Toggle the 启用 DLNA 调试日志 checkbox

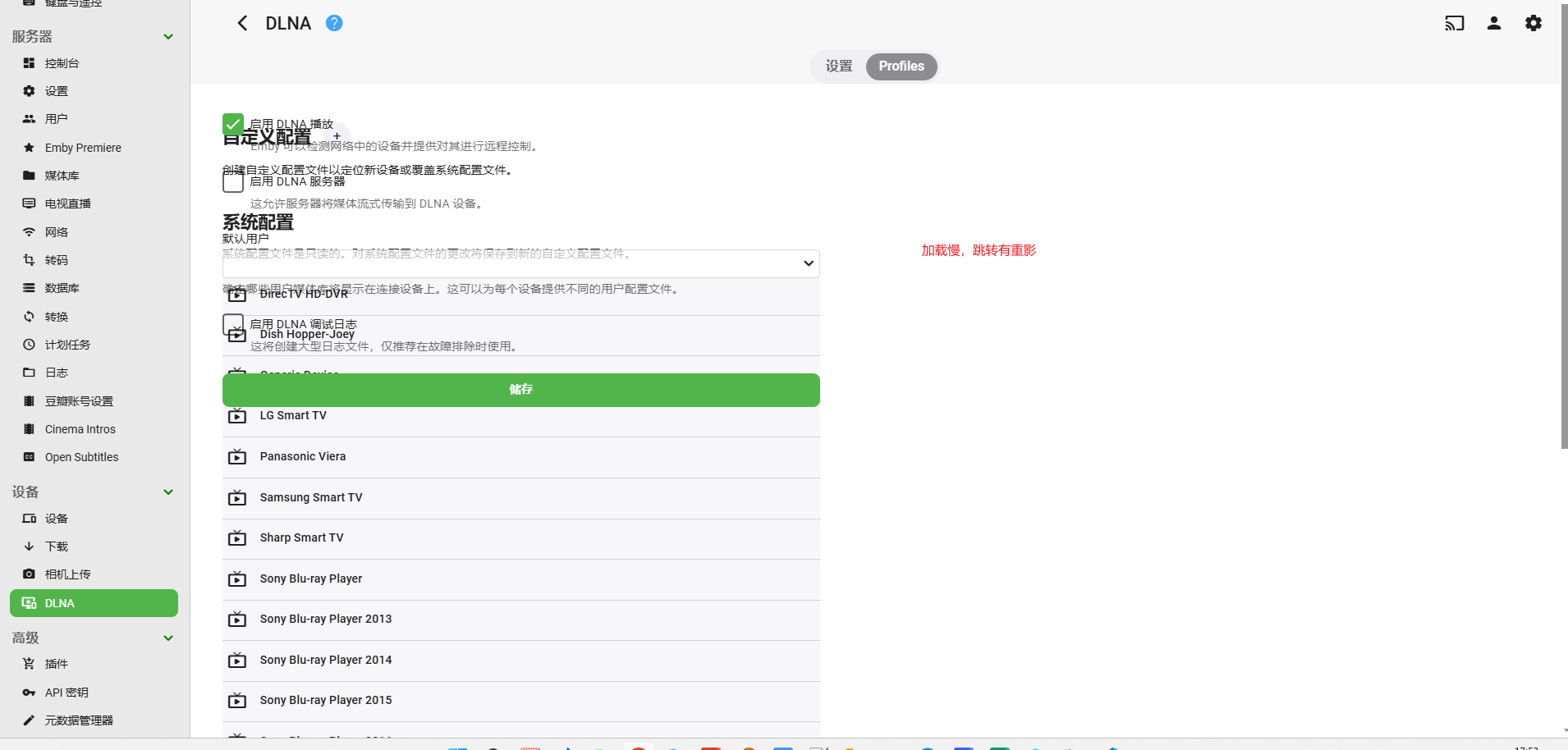(x=232, y=323)
